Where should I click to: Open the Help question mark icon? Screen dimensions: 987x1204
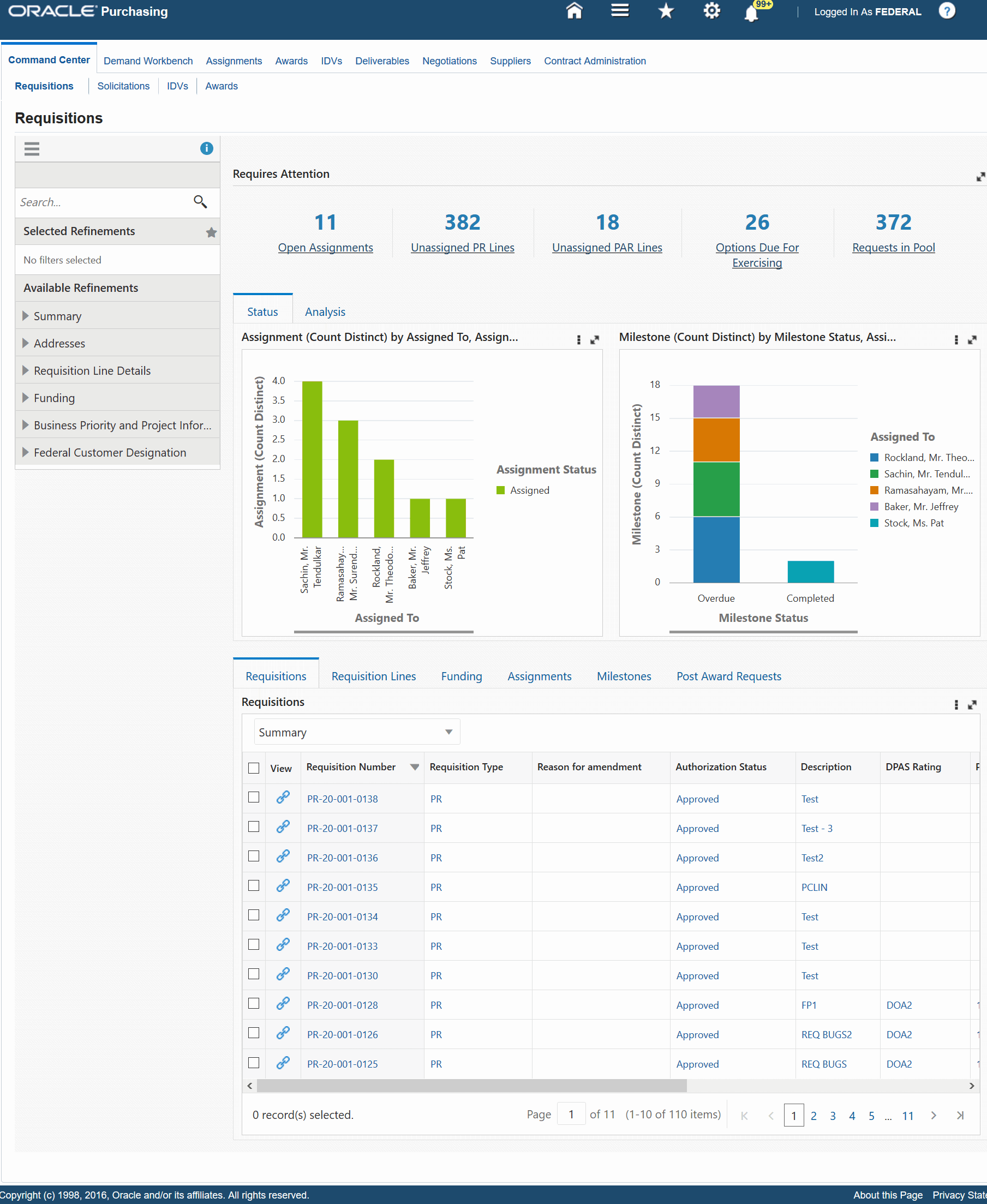947,11
